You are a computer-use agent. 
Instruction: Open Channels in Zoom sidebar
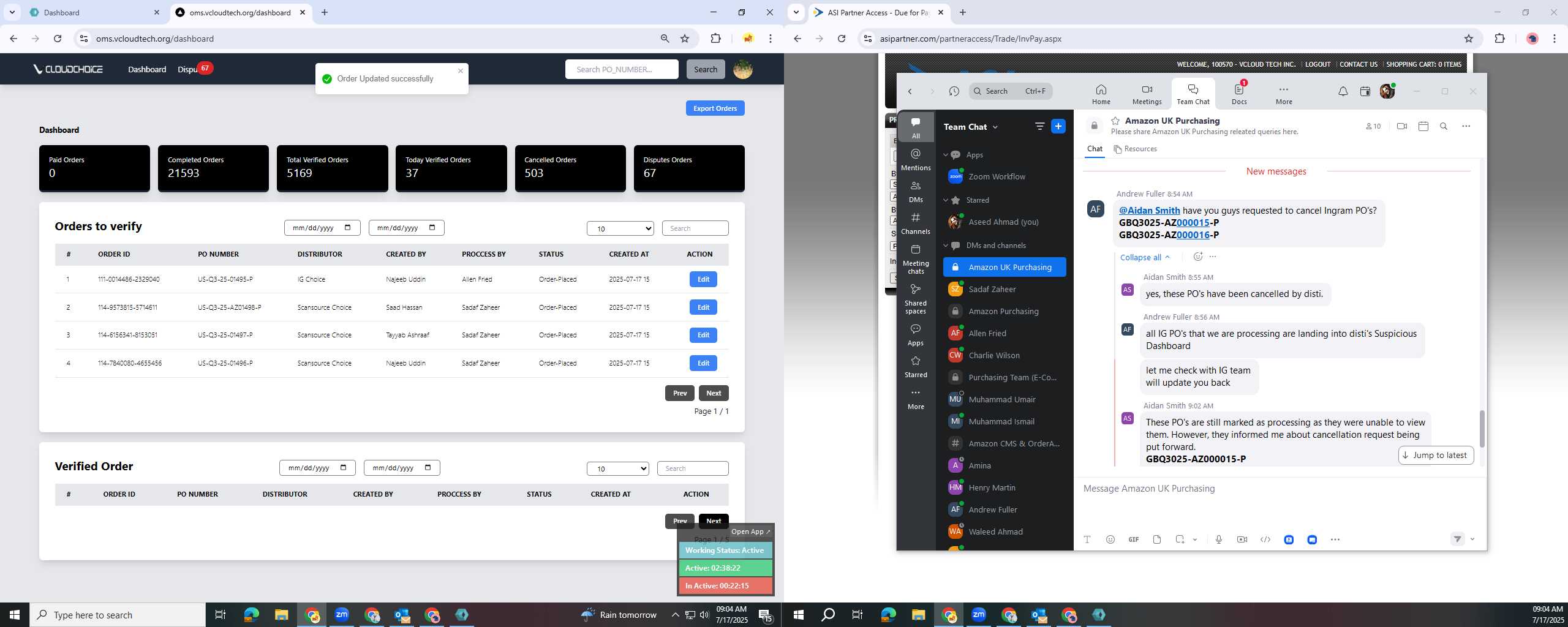pos(916,223)
